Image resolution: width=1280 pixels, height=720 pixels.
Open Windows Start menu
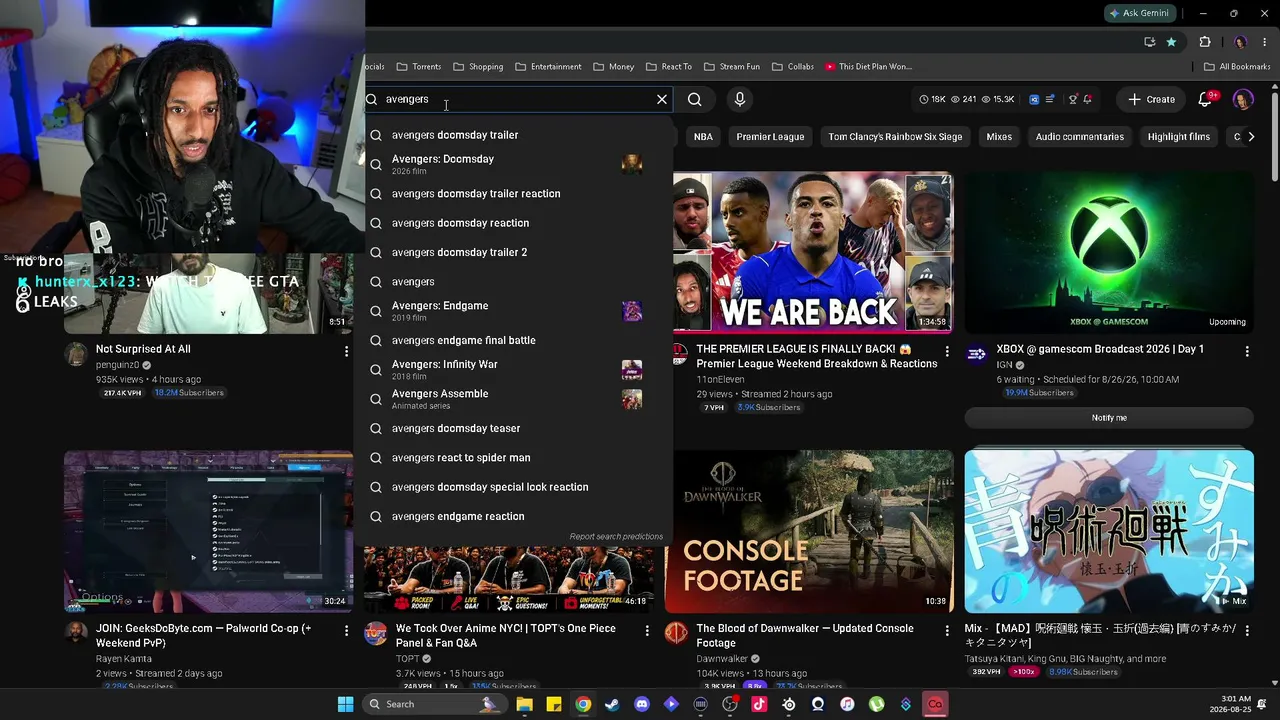point(345,704)
